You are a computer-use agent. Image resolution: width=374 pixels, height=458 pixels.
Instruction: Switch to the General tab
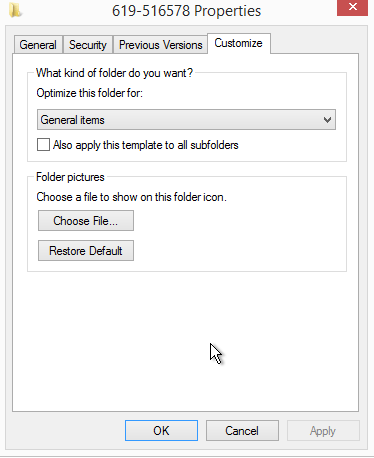click(38, 45)
